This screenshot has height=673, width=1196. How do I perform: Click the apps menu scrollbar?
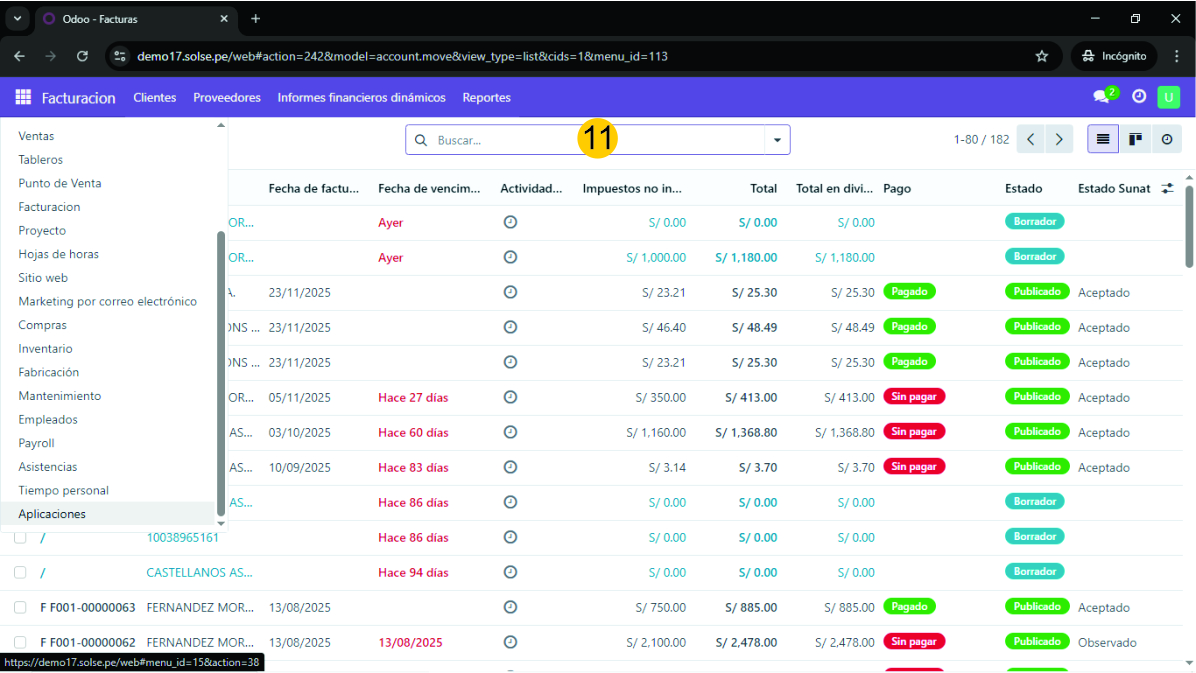221,370
